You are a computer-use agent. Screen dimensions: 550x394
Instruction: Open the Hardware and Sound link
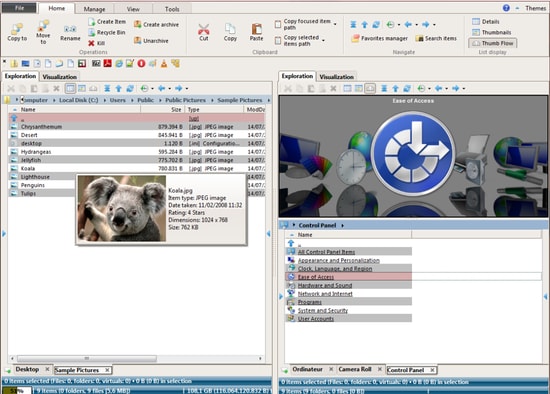[x=325, y=285]
